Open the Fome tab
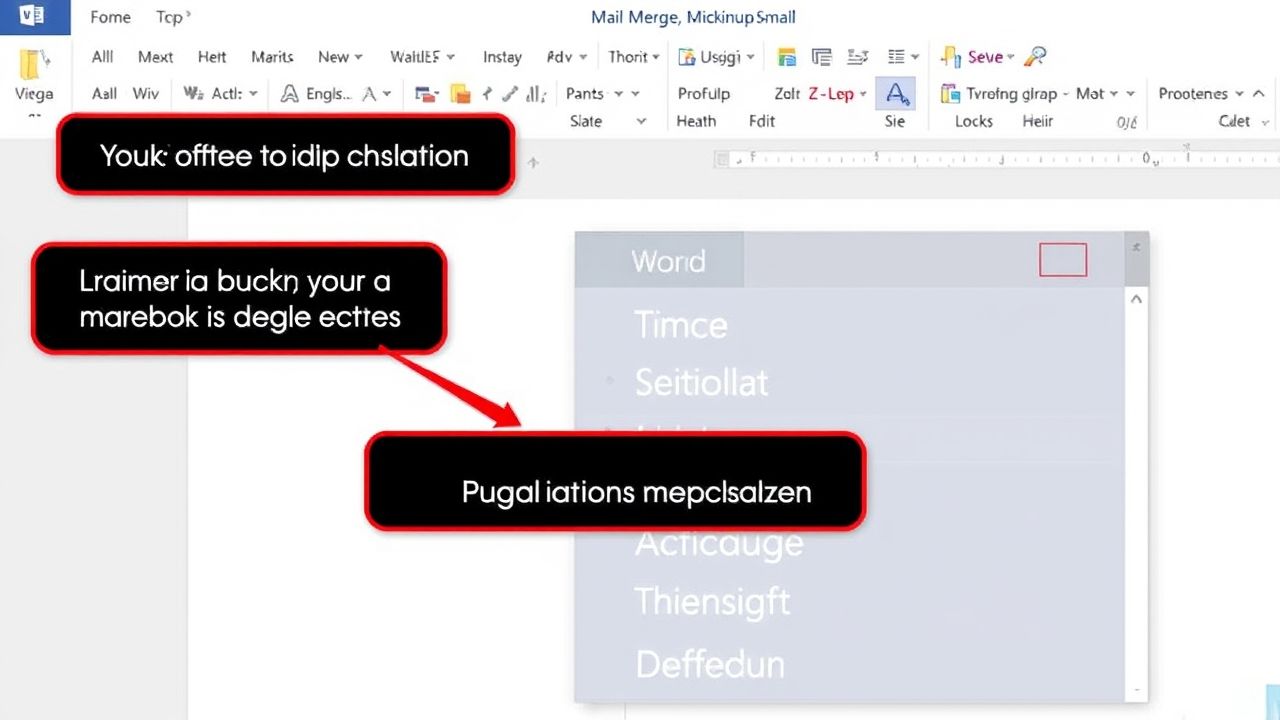This screenshot has width=1280, height=720. (x=110, y=17)
